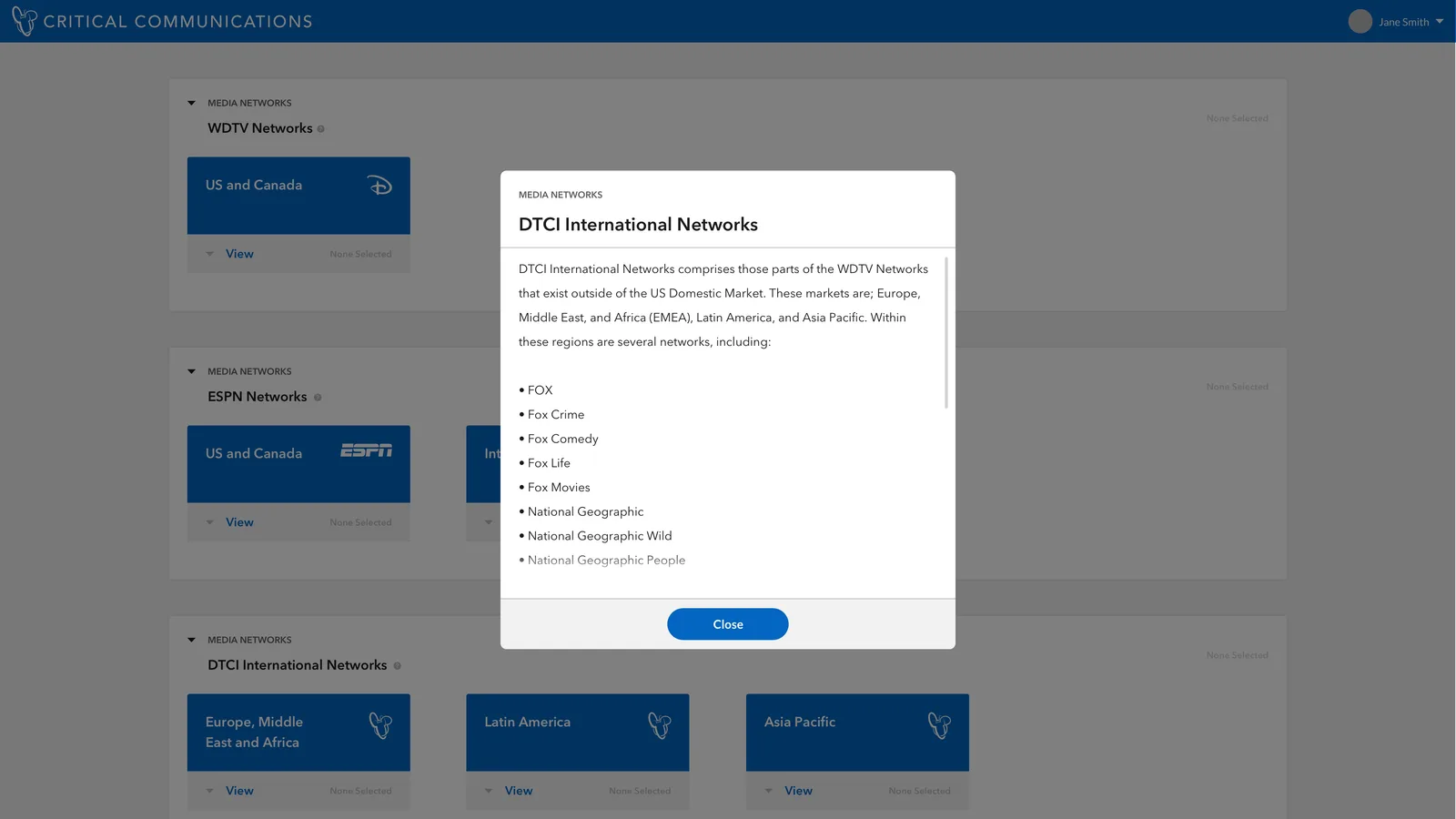
Task: Click the Mickey icon on Latin America card
Action: point(660,725)
